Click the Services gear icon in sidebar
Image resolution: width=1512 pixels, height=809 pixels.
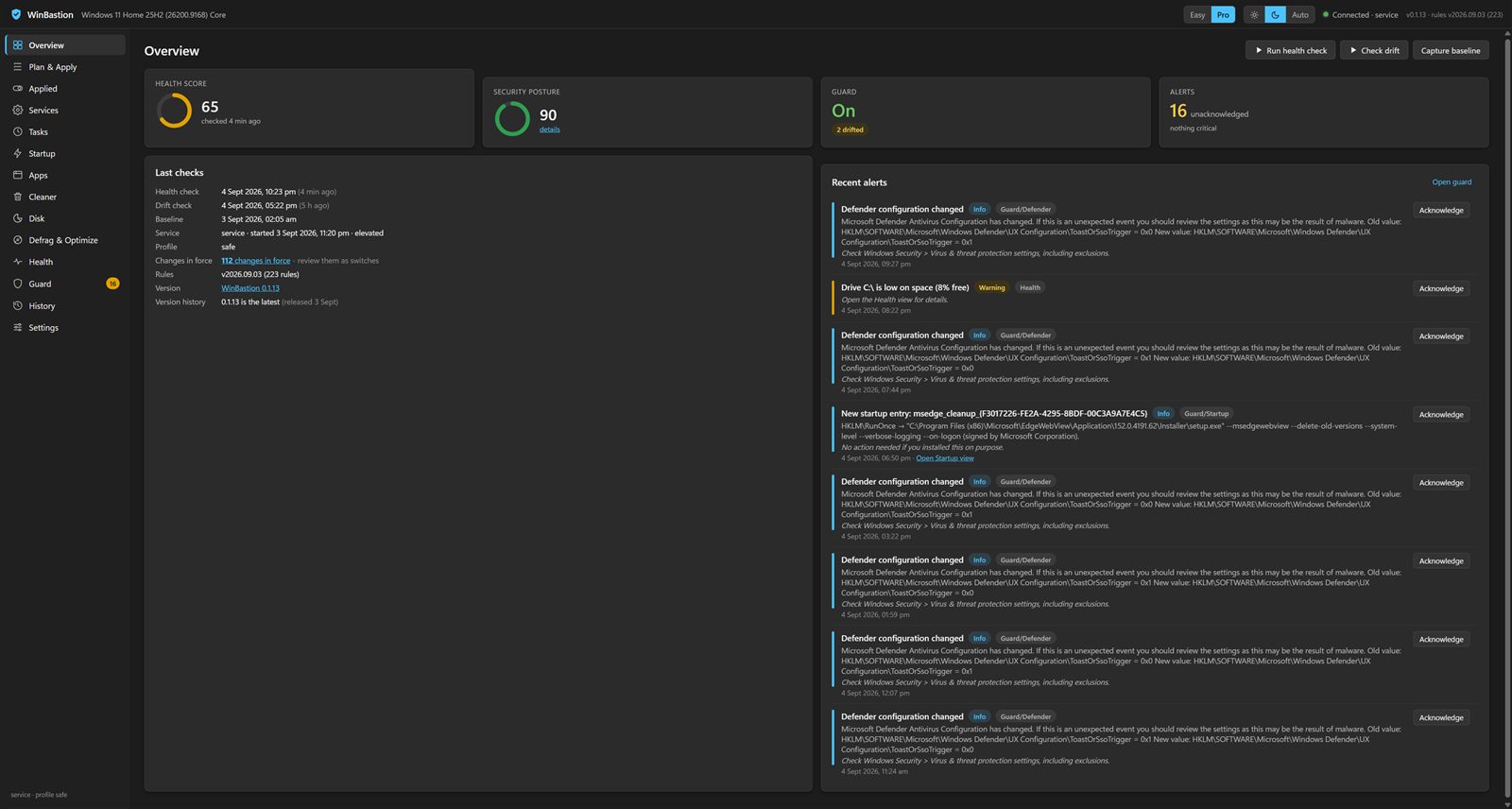tap(18, 111)
